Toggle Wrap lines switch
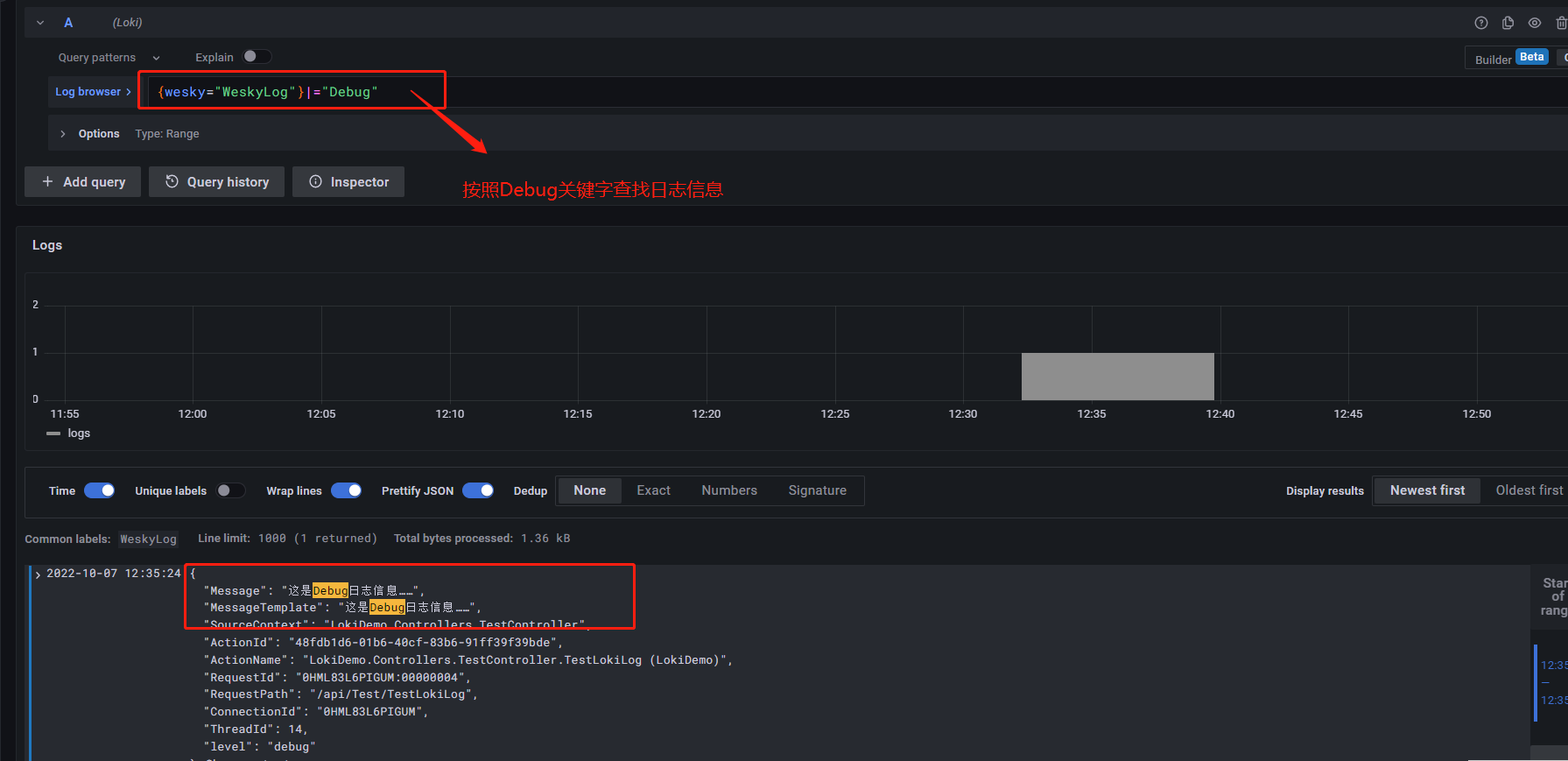The image size is (1568, 761). click(x=347, y=490)
